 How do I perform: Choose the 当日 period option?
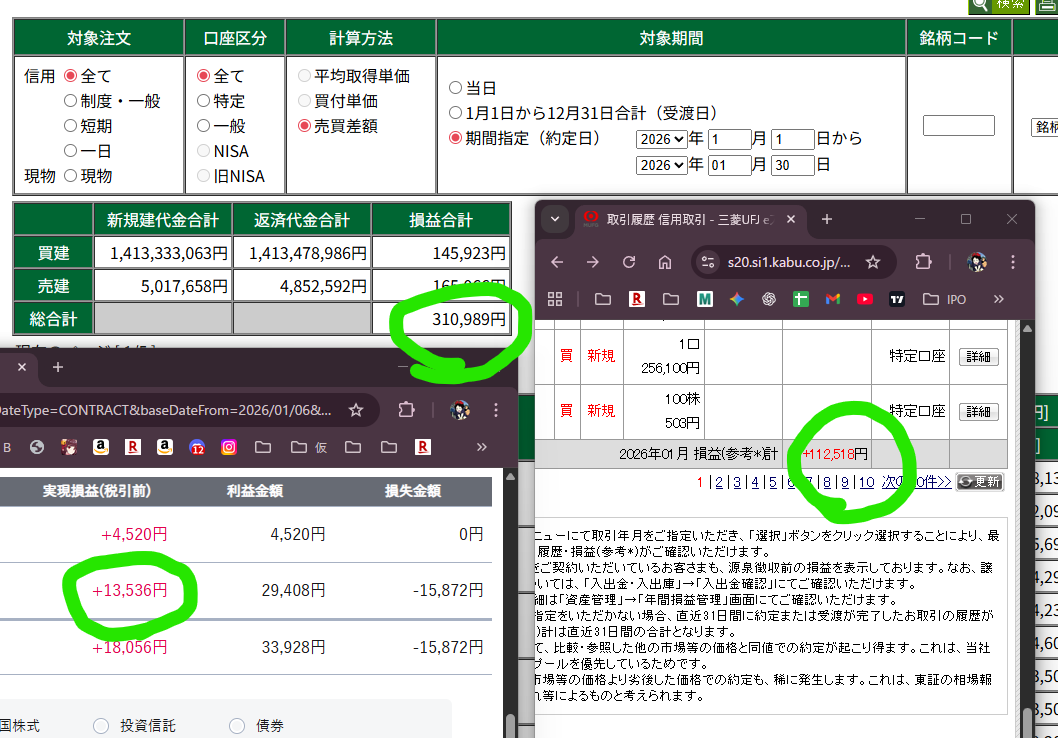[456, 88]
